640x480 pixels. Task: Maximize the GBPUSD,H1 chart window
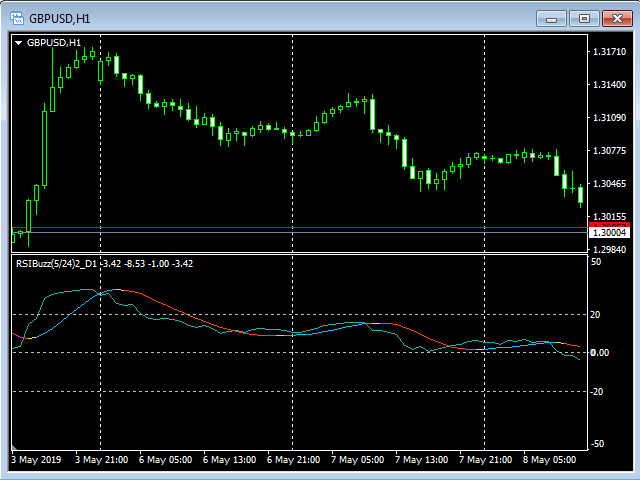click(x=585, y=18)
